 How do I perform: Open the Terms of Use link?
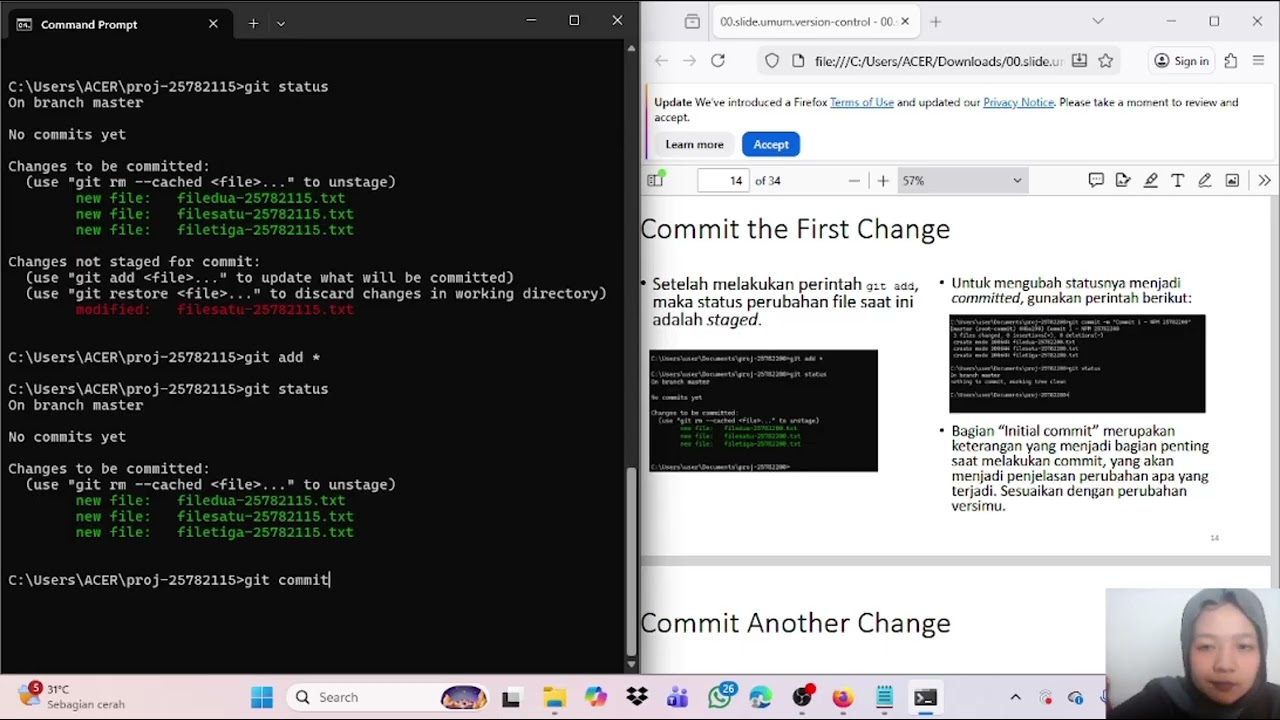861,102
